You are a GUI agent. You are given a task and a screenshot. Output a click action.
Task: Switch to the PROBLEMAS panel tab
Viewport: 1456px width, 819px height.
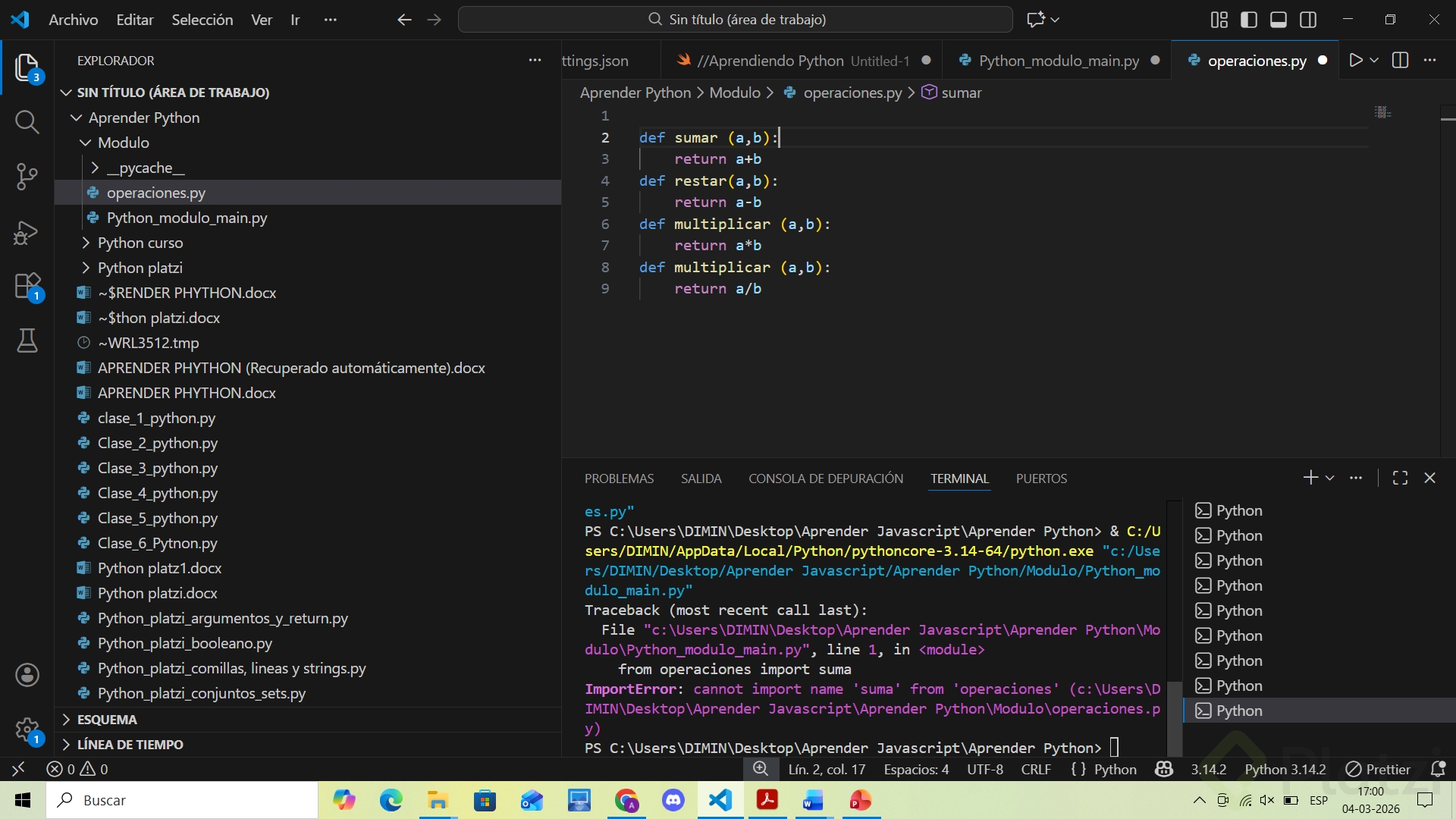[619, 479]
